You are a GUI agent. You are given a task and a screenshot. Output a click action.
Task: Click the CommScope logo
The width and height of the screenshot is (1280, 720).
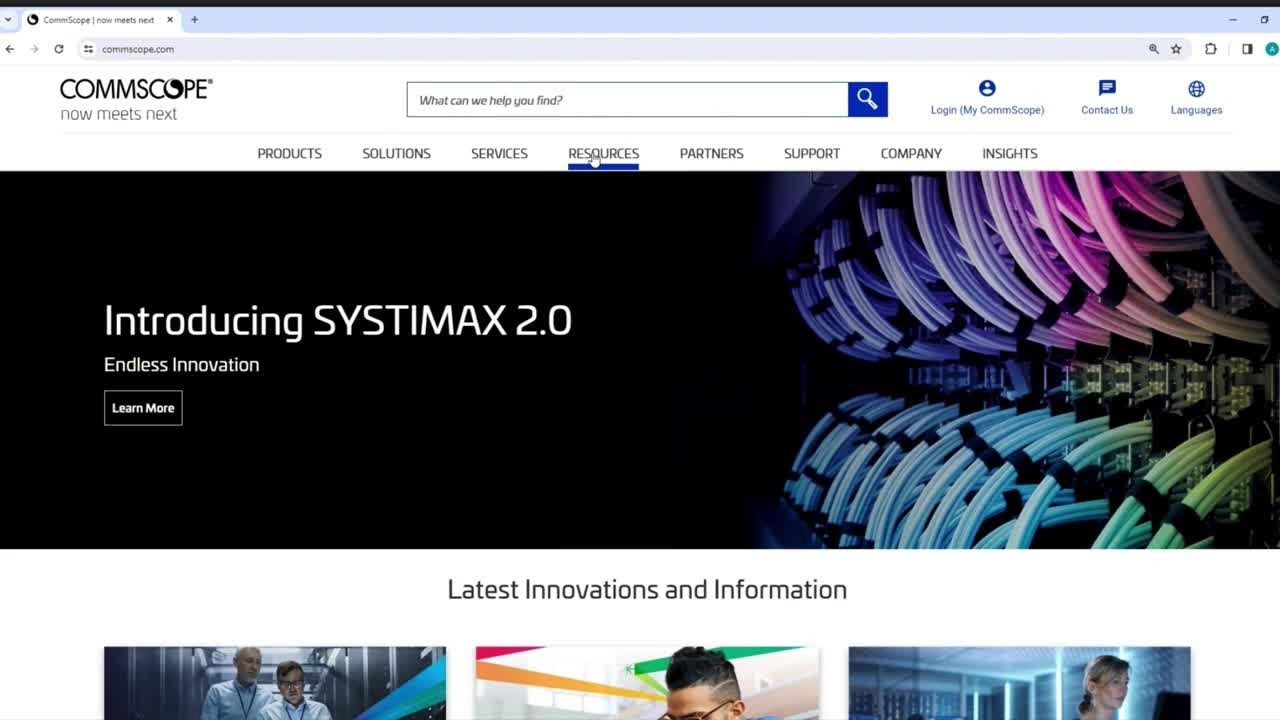point(136,100)
